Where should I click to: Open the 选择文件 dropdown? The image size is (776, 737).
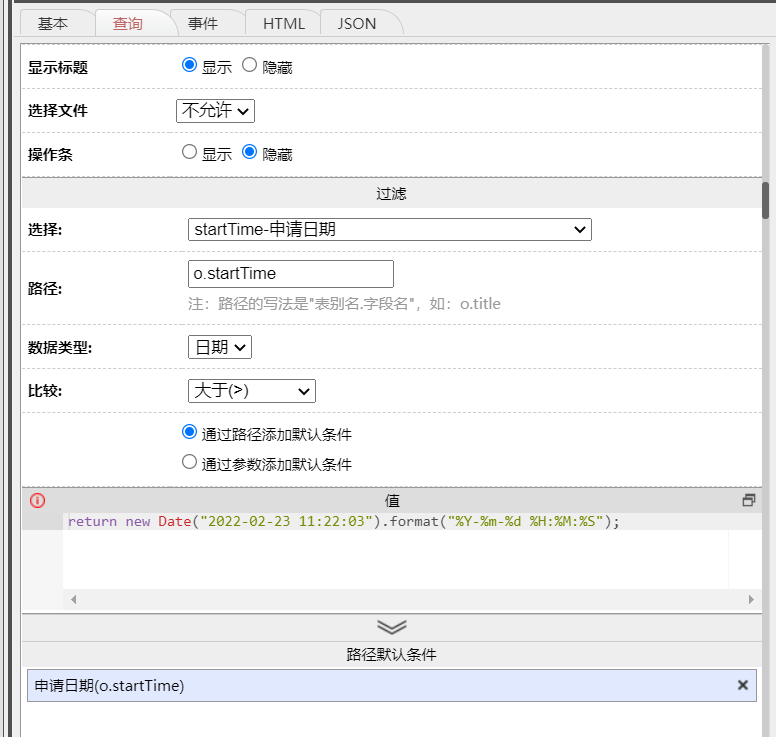(215, 110)
